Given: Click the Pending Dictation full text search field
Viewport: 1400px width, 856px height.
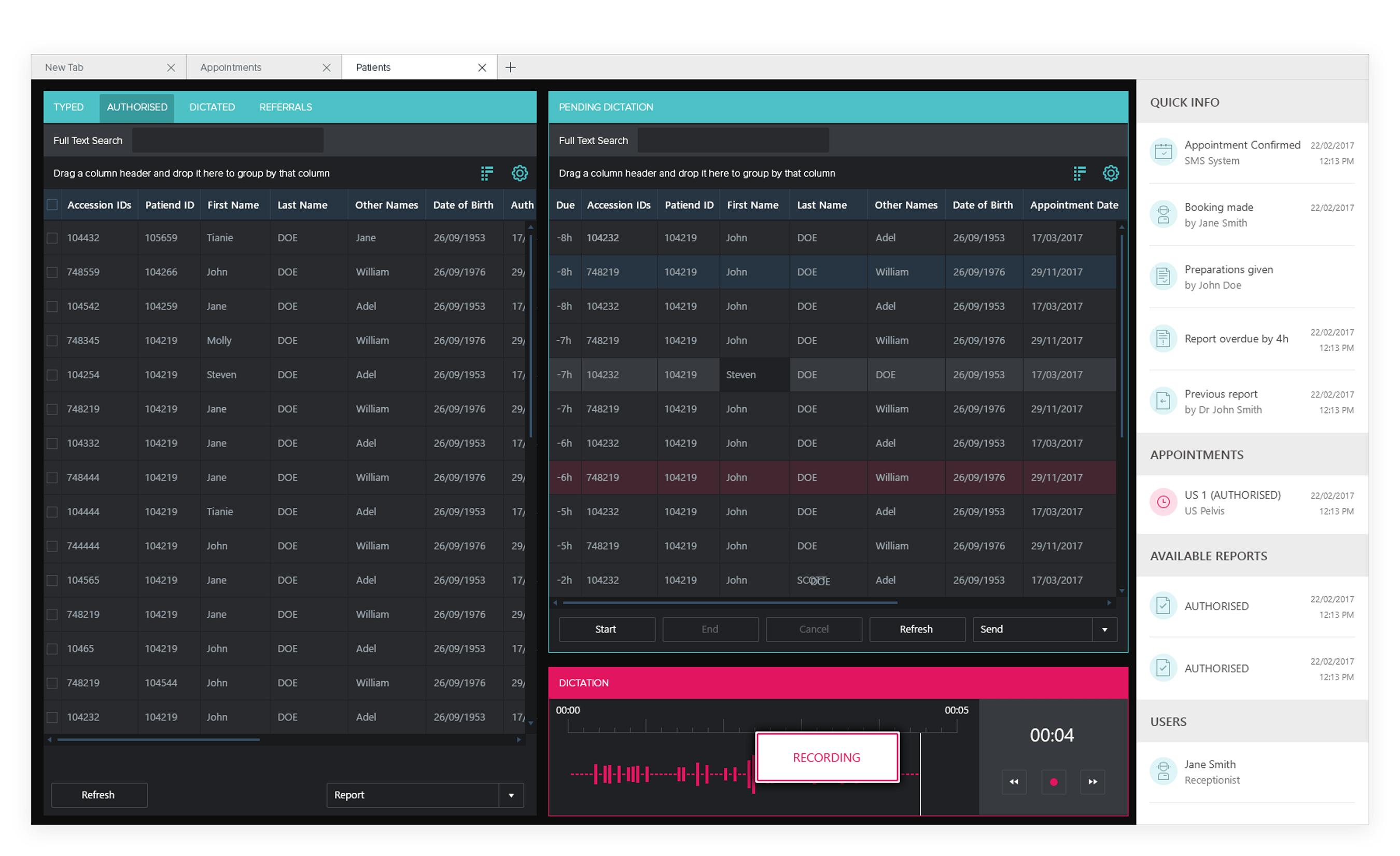Looking at the screenshot, I should [732, 141].
